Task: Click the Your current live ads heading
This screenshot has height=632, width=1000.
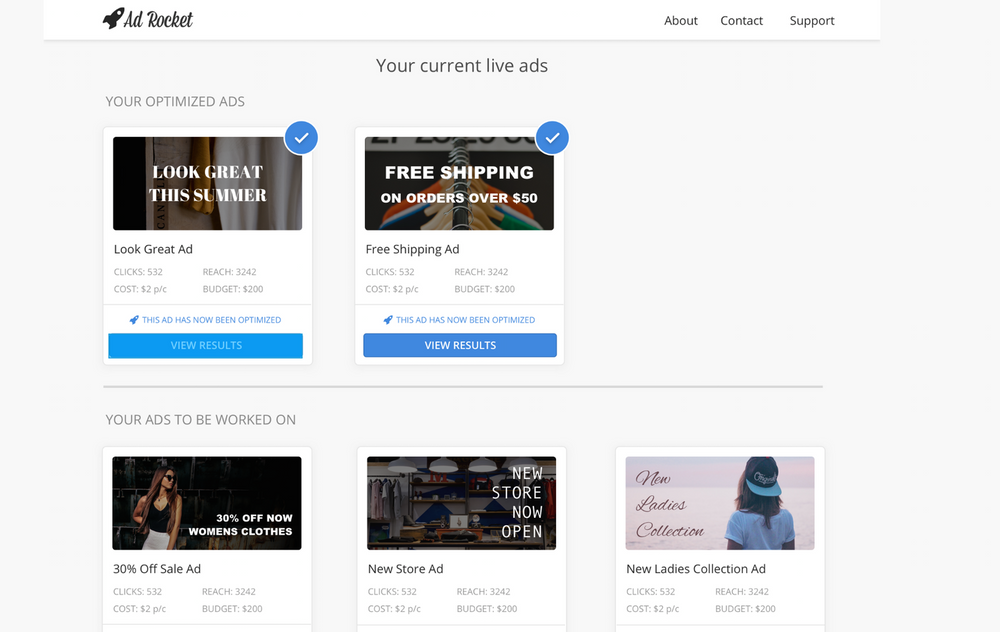Action: pos(461,65)
